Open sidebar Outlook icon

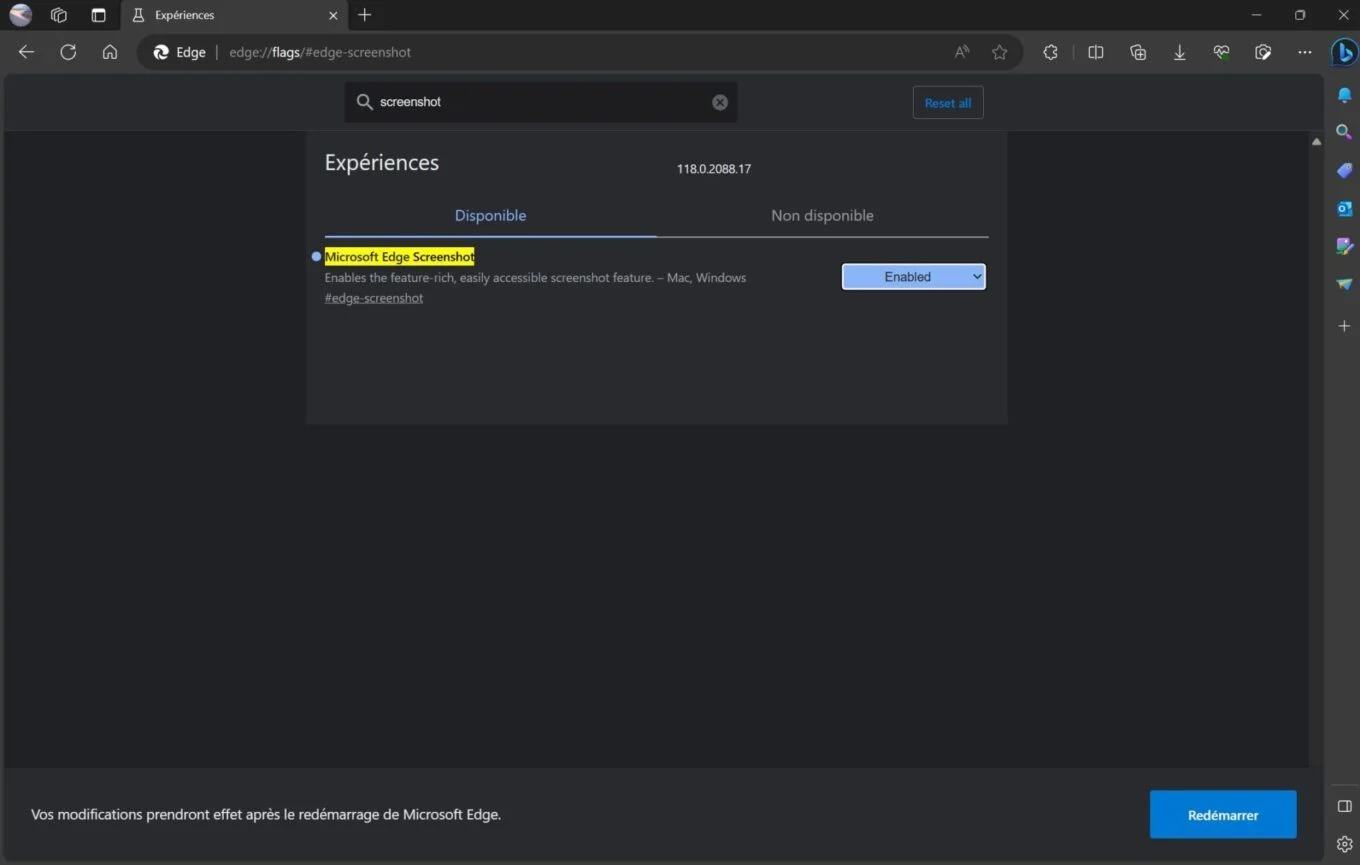pyautogui.click(x=1345, y=208)
